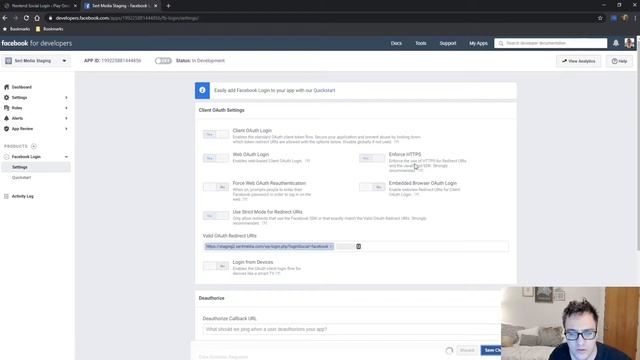This screenshot has height=360, width=640.
Task: Toggle Embedded Browser OAuth Login switch
Action: coord(372,187)
